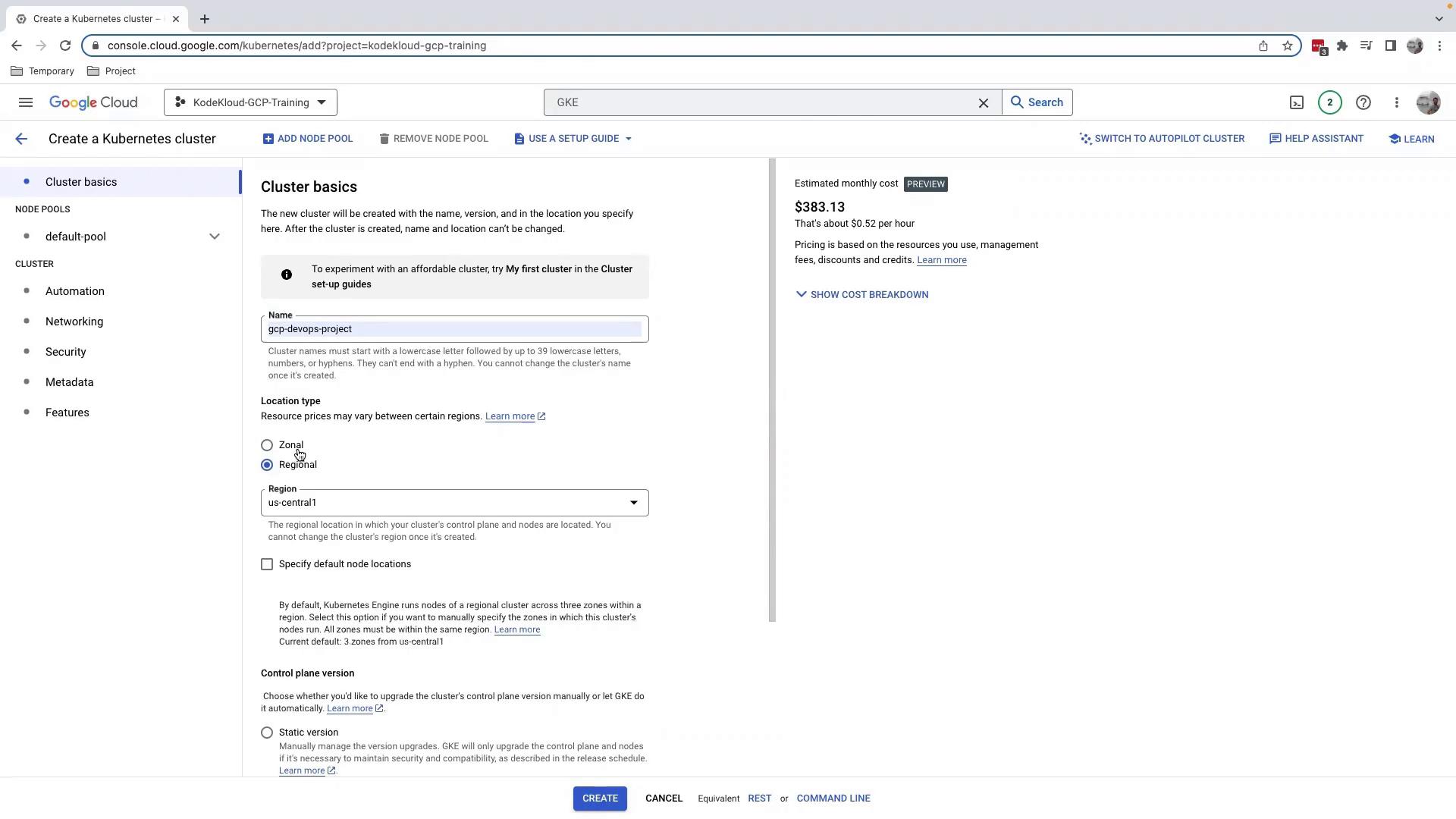Open the hamburger navigation menu
The width and height of the screenshot is (1456, 819).
point(26,102)
